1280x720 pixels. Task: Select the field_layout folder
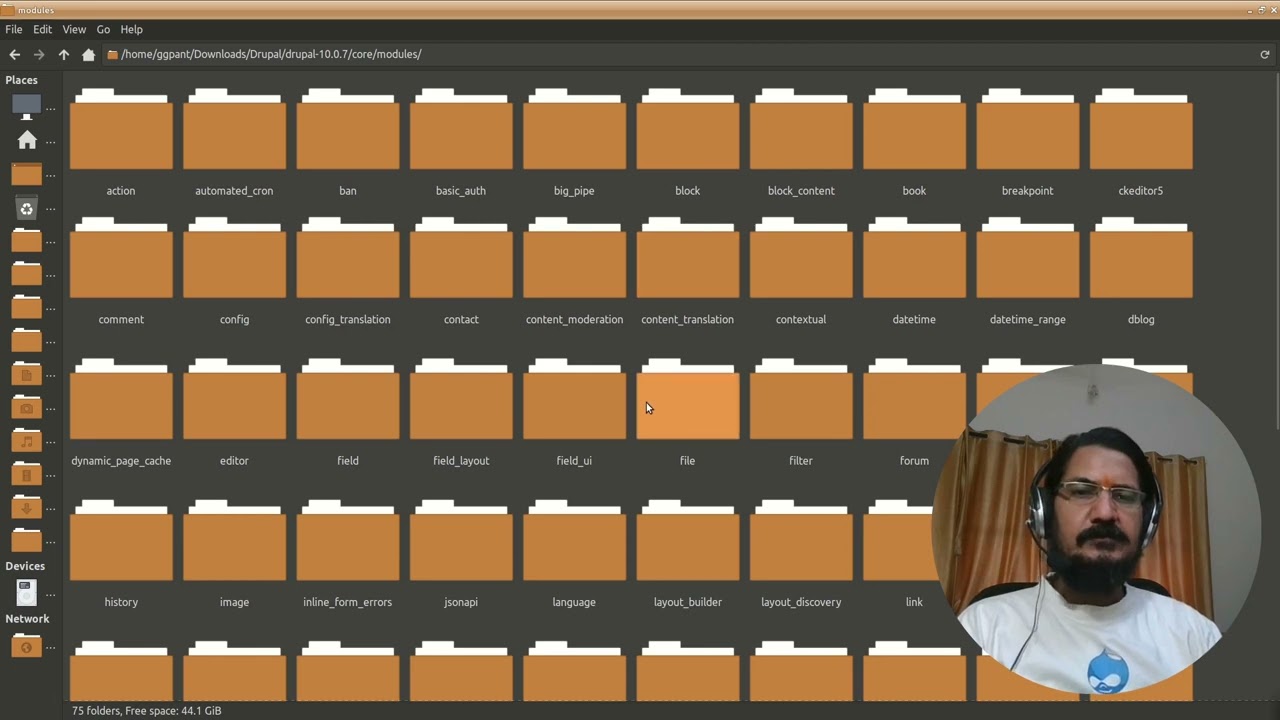(461, 400)
